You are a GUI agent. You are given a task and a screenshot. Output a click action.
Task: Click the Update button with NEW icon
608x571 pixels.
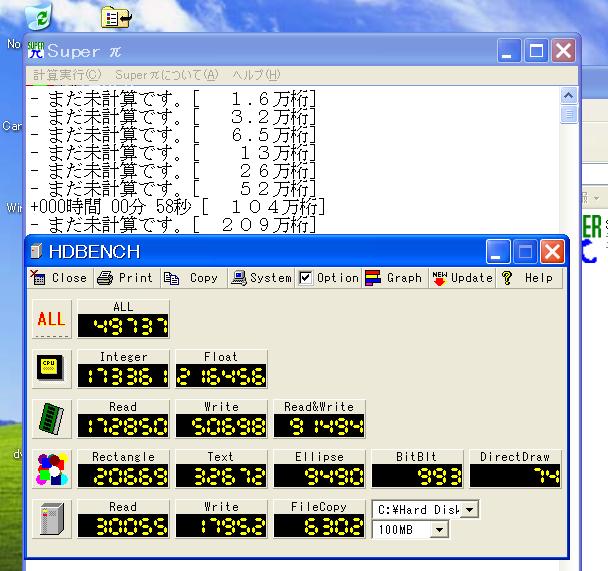[x=462, y=278]
